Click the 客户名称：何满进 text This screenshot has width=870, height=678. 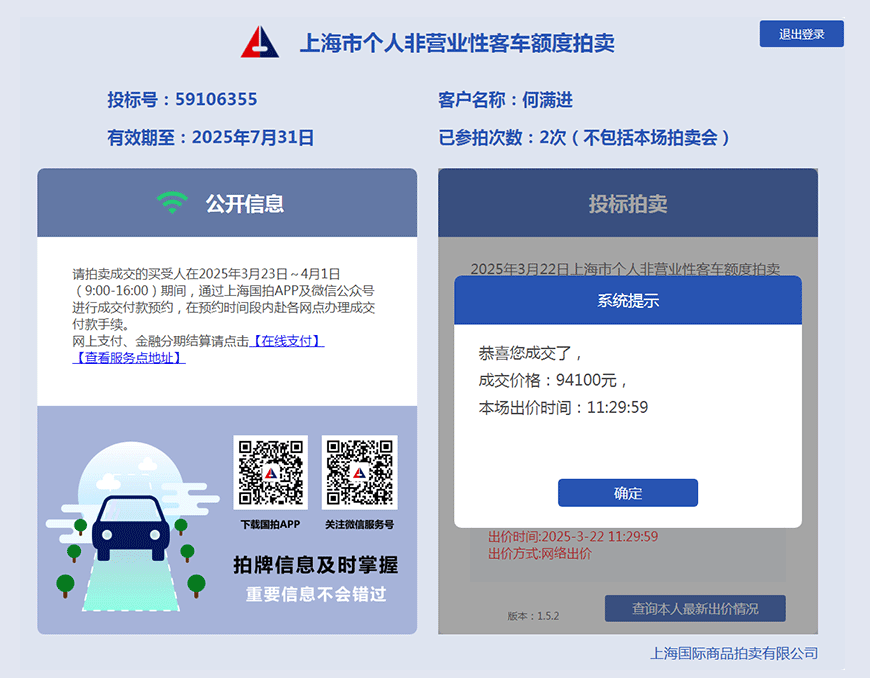pyautogui.click(x=505, y=100)
